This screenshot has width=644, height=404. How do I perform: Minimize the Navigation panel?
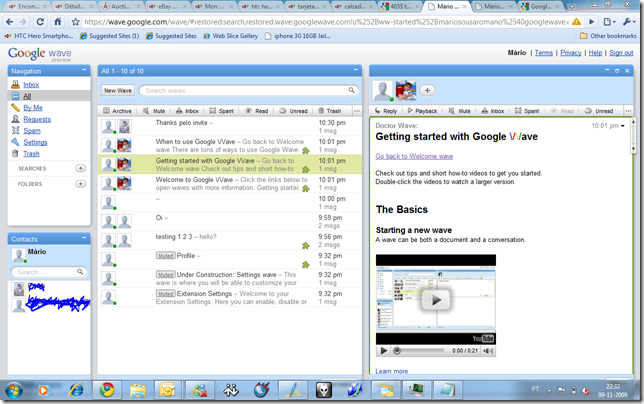[84, 70]
